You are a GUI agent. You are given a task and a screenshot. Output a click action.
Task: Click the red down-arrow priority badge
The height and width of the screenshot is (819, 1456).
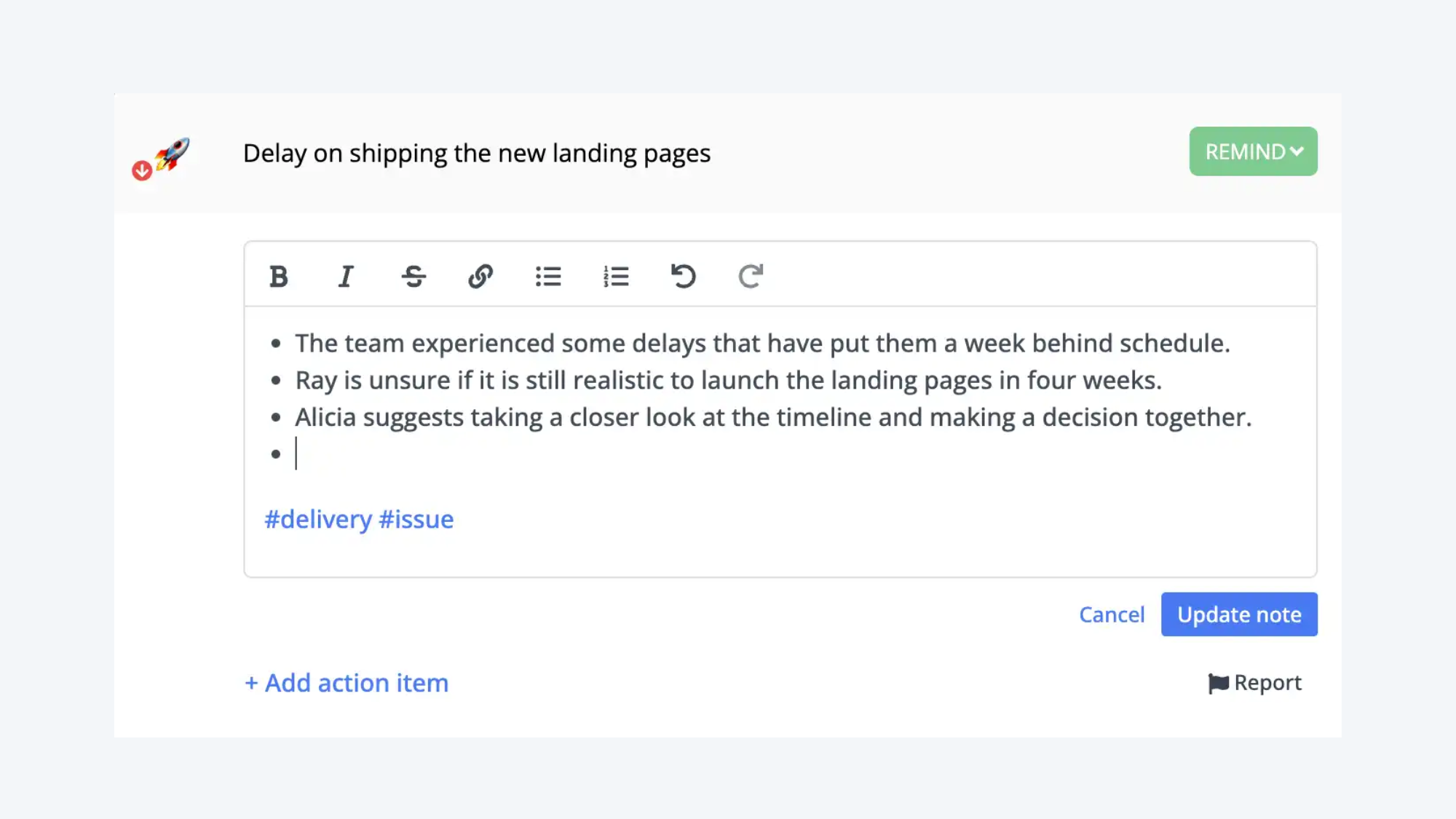tap(142, 171)
